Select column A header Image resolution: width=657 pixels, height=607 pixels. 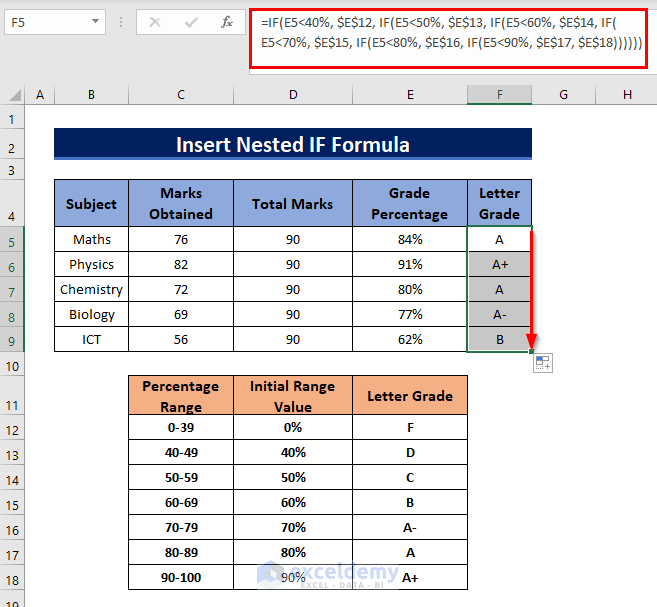(40, 95)
